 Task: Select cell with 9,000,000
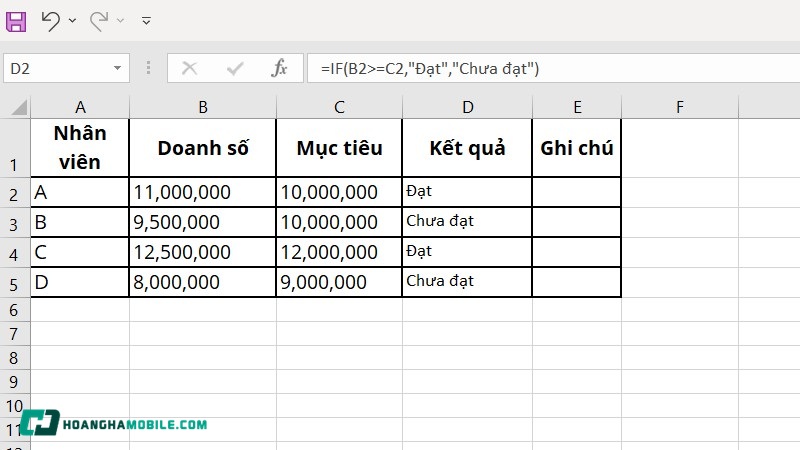(x=339, y=282)
